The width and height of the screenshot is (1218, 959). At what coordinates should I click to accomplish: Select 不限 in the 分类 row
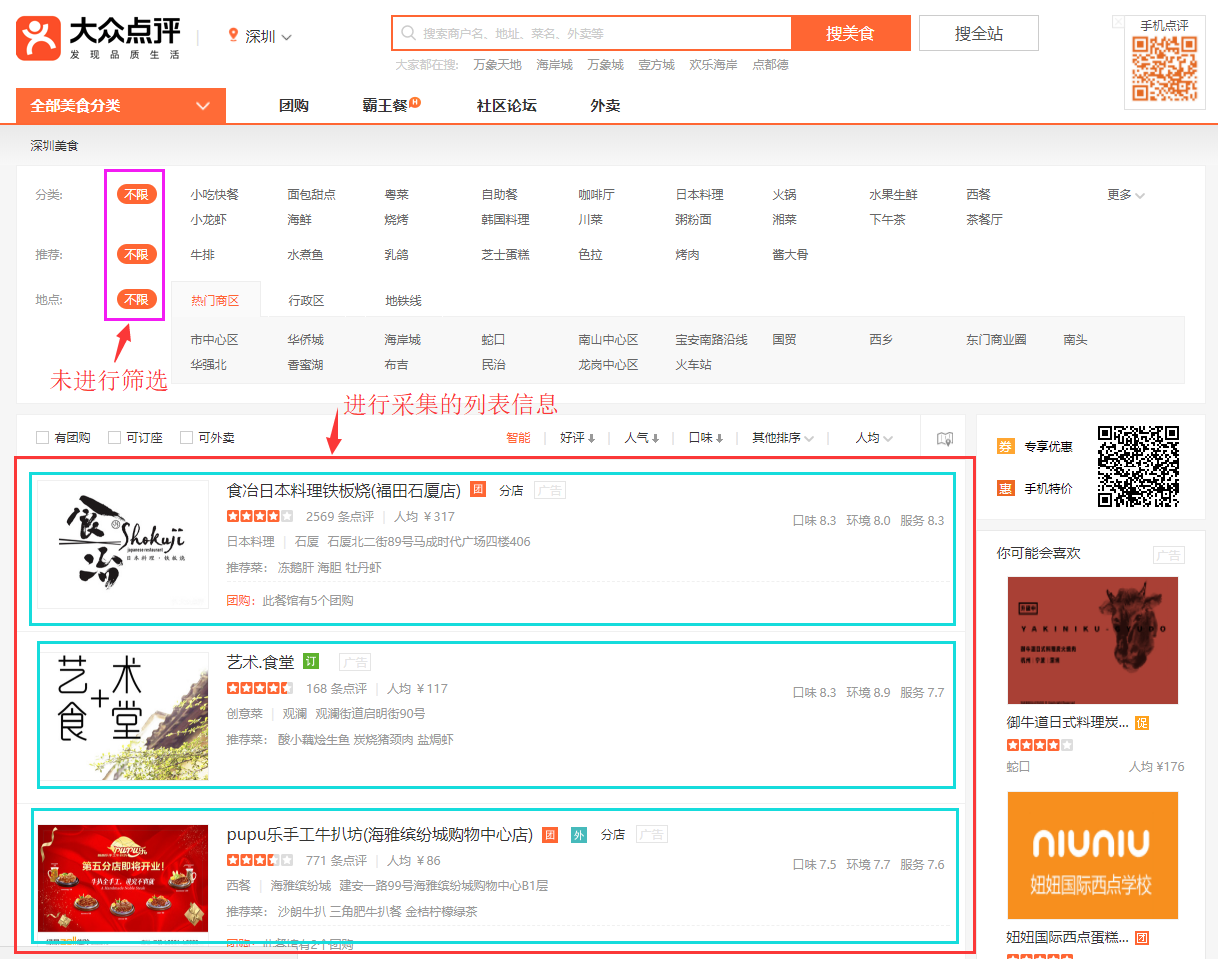[136, 194]
